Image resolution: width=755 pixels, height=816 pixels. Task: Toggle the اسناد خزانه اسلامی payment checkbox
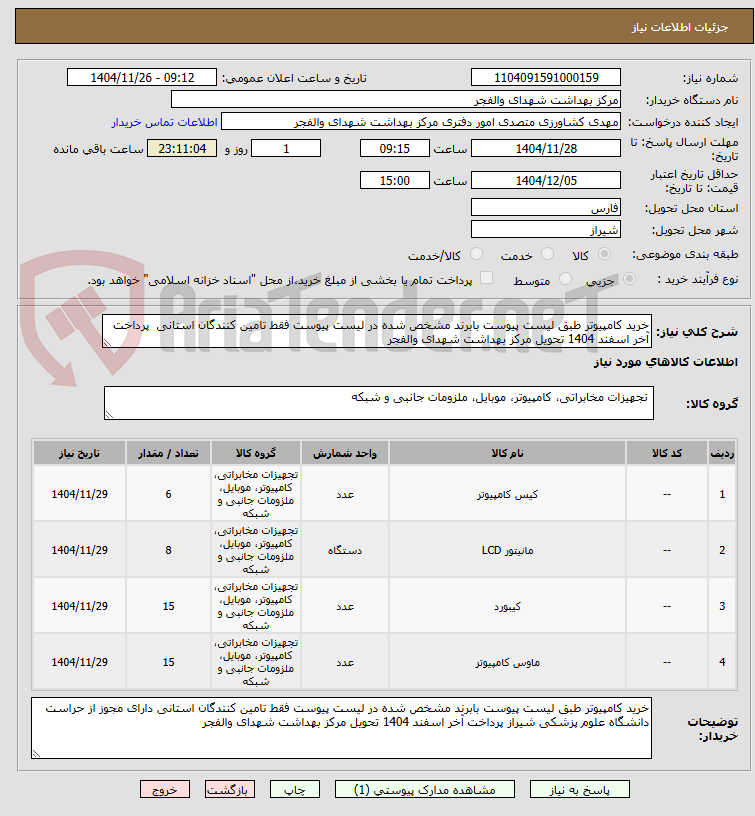coord(486,278)
